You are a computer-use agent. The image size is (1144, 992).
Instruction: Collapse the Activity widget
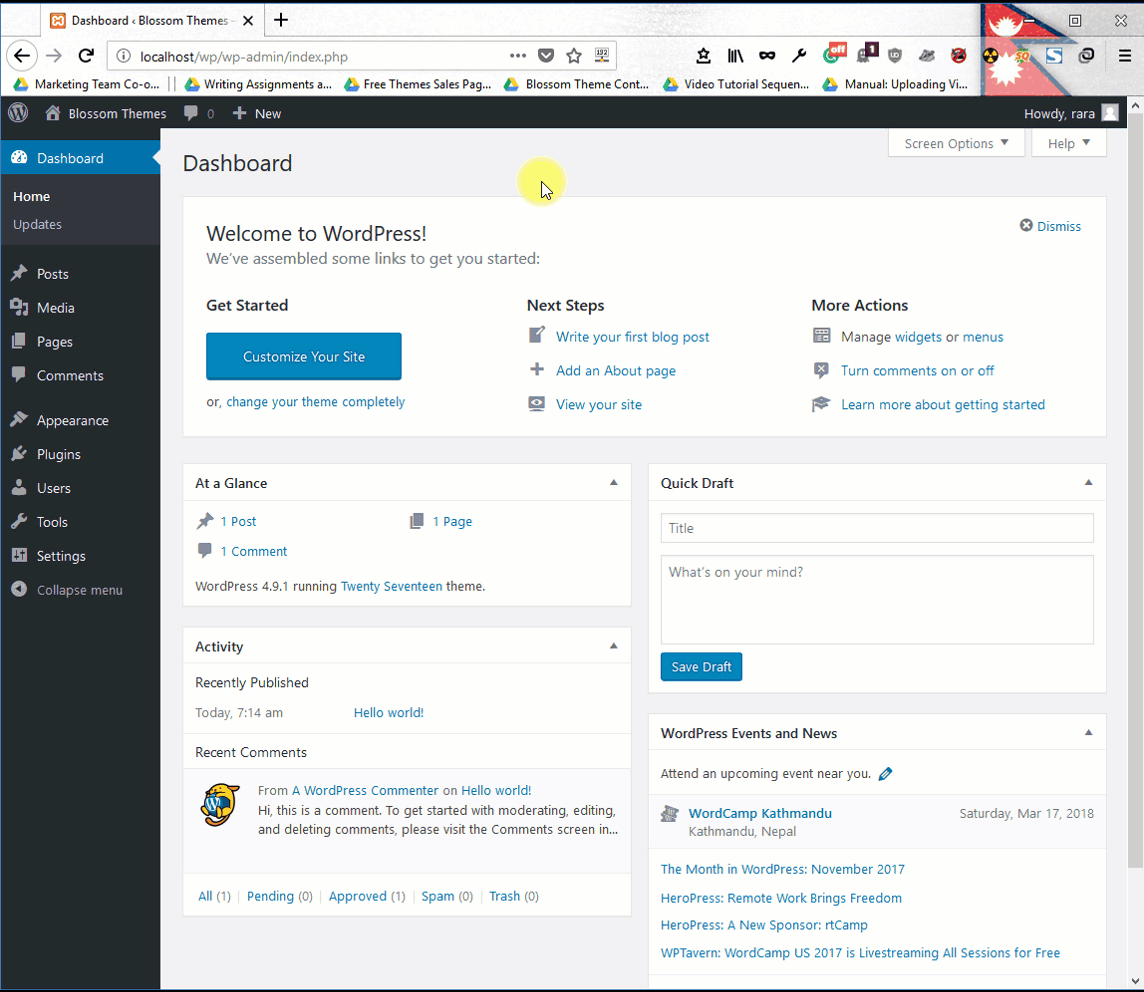click(x=614, y=646)
